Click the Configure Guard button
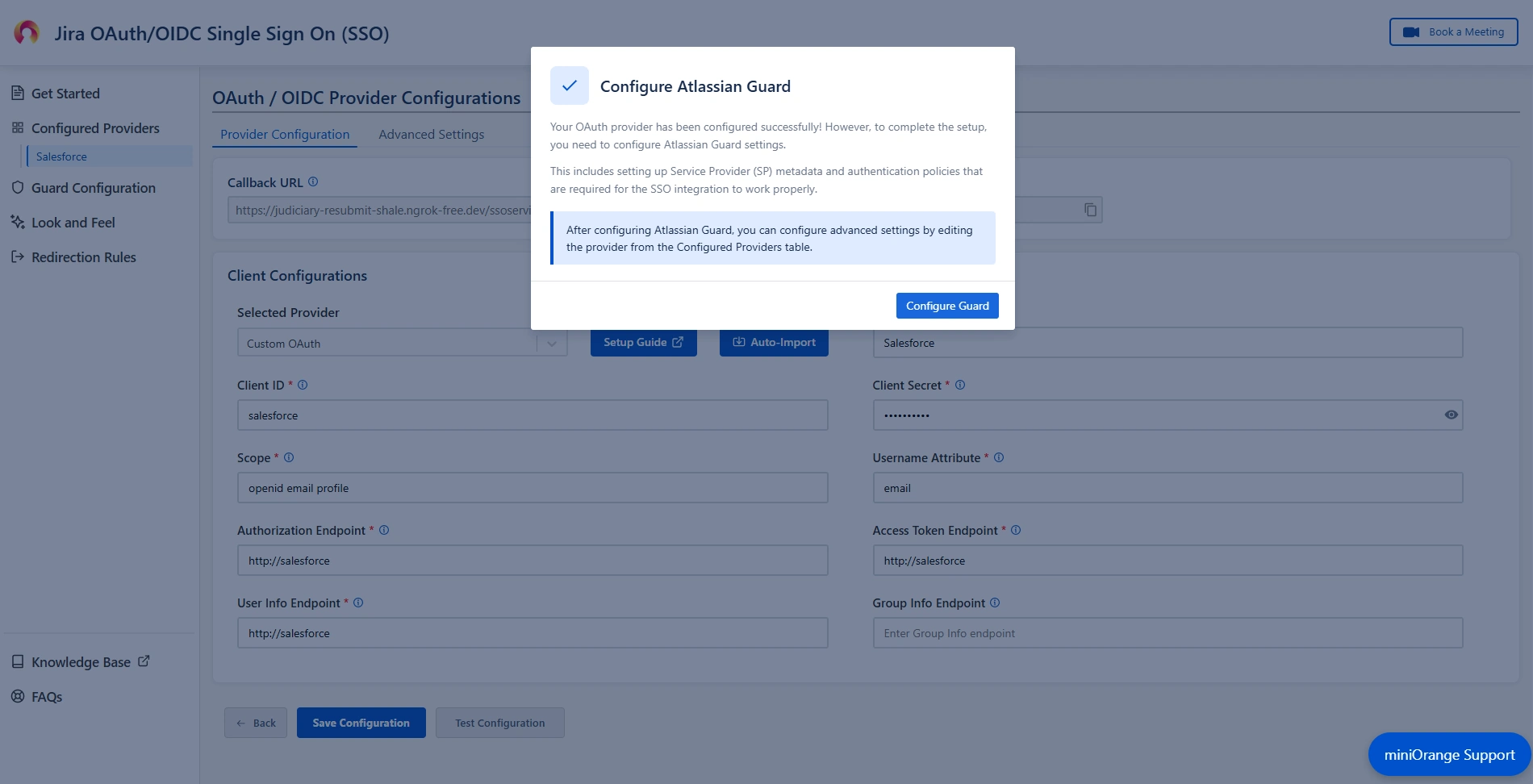Image resolution: width=1533 pixels, height=784 pixels. 947,306
